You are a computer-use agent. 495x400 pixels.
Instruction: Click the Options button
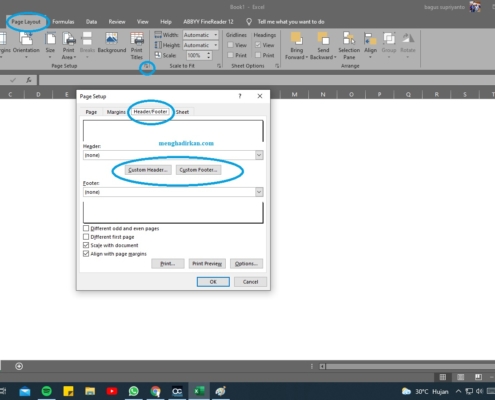pos(246,264)
